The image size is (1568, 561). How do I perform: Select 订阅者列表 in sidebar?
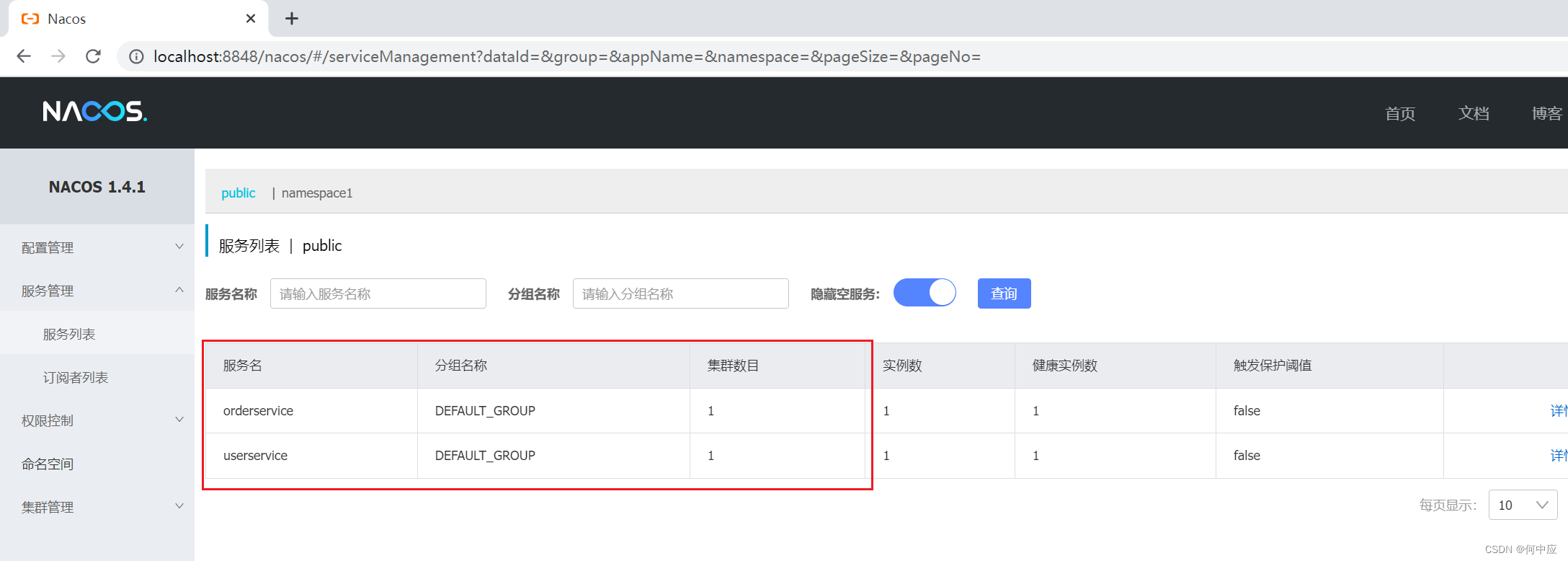[76, 377]
